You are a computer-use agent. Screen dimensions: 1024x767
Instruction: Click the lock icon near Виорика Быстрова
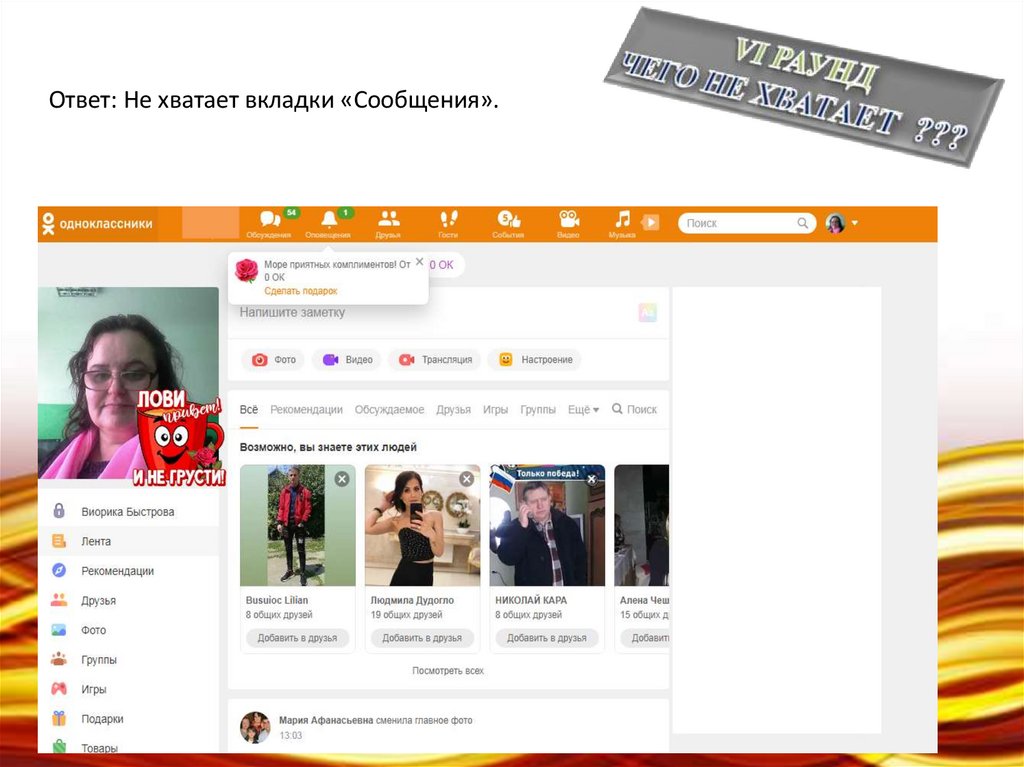coord(59,510)
